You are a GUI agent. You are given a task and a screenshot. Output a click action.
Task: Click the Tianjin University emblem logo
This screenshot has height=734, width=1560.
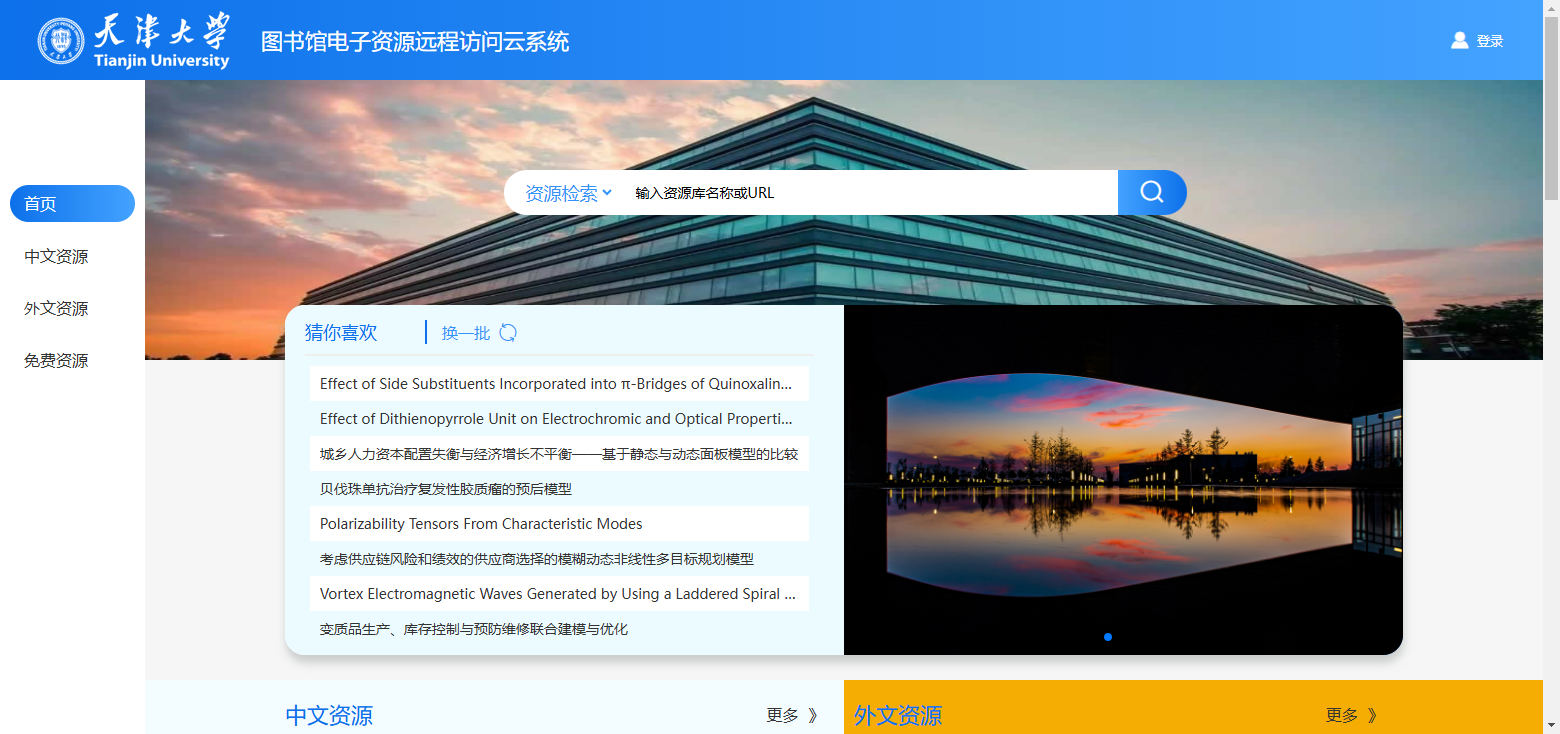[x=62, y=39]
